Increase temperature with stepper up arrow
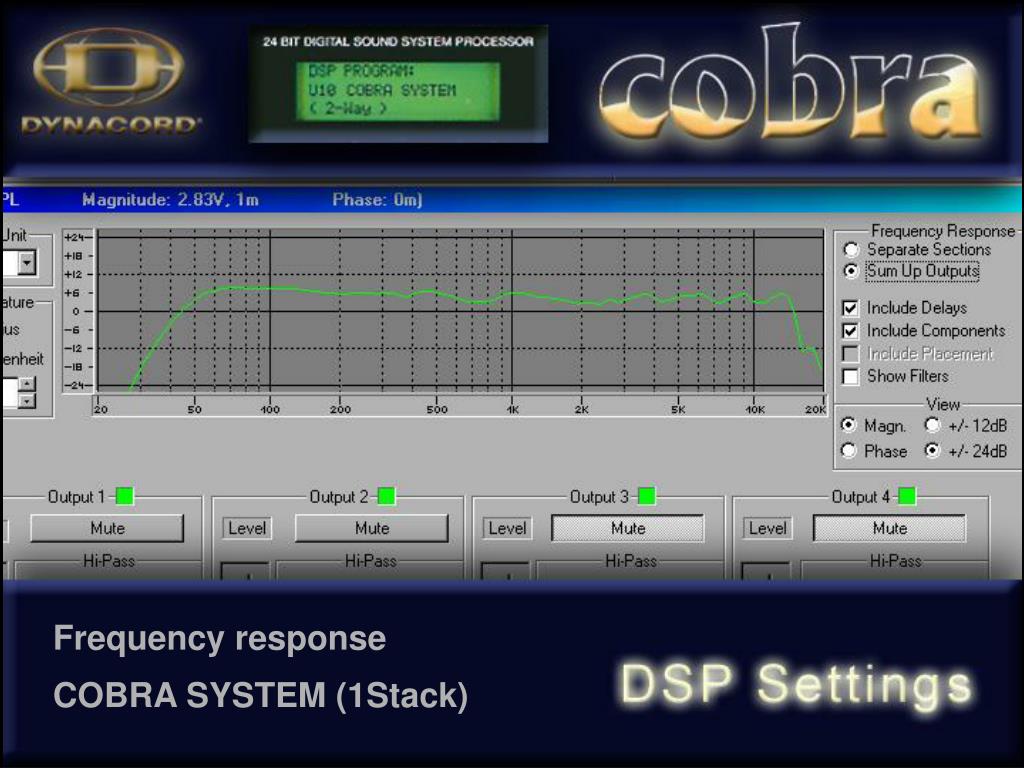 (x=27, y=383)
